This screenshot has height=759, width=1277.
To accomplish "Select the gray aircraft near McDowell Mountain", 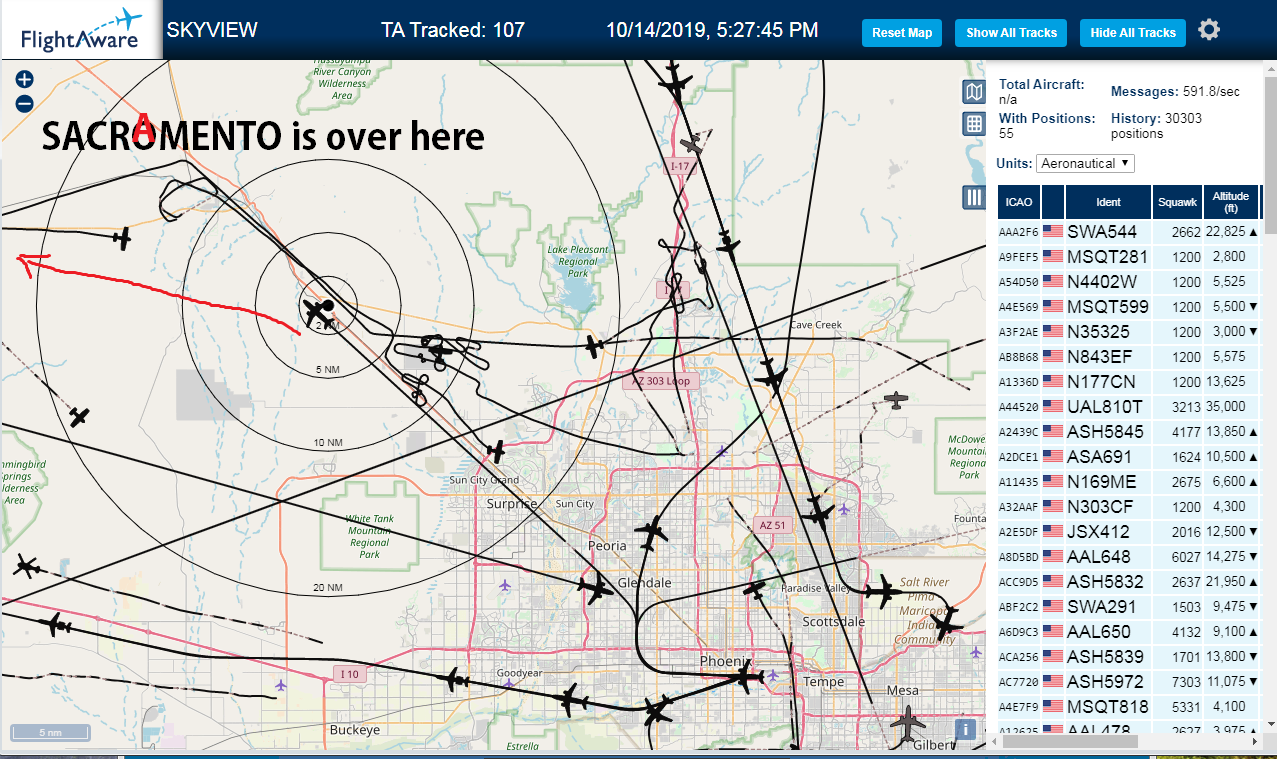I will [x=898, y=401].
